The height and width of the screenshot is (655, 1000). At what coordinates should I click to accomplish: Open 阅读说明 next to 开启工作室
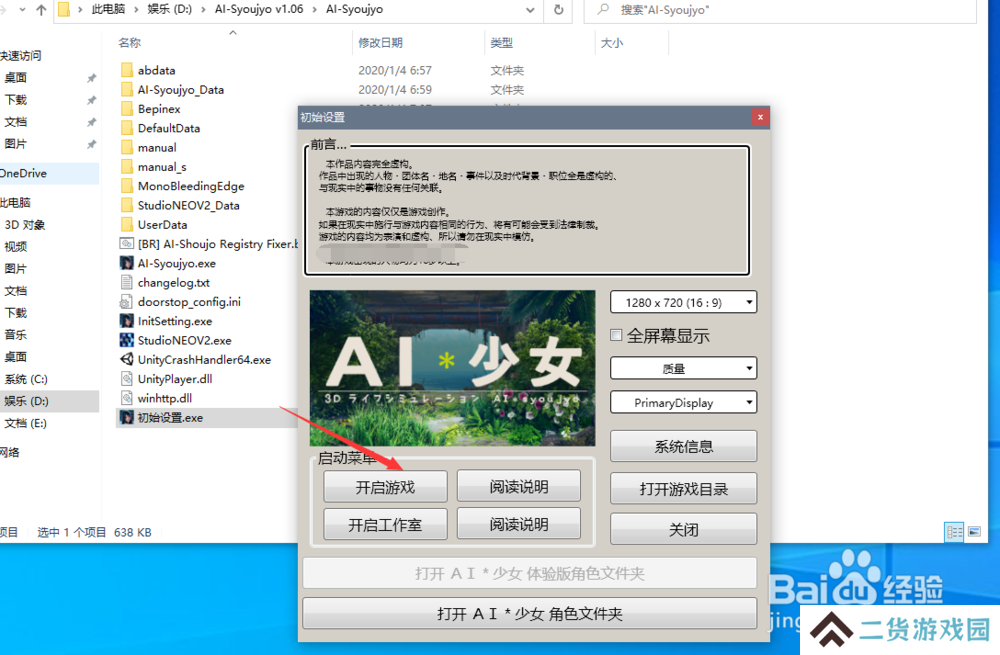pos(518,524)
